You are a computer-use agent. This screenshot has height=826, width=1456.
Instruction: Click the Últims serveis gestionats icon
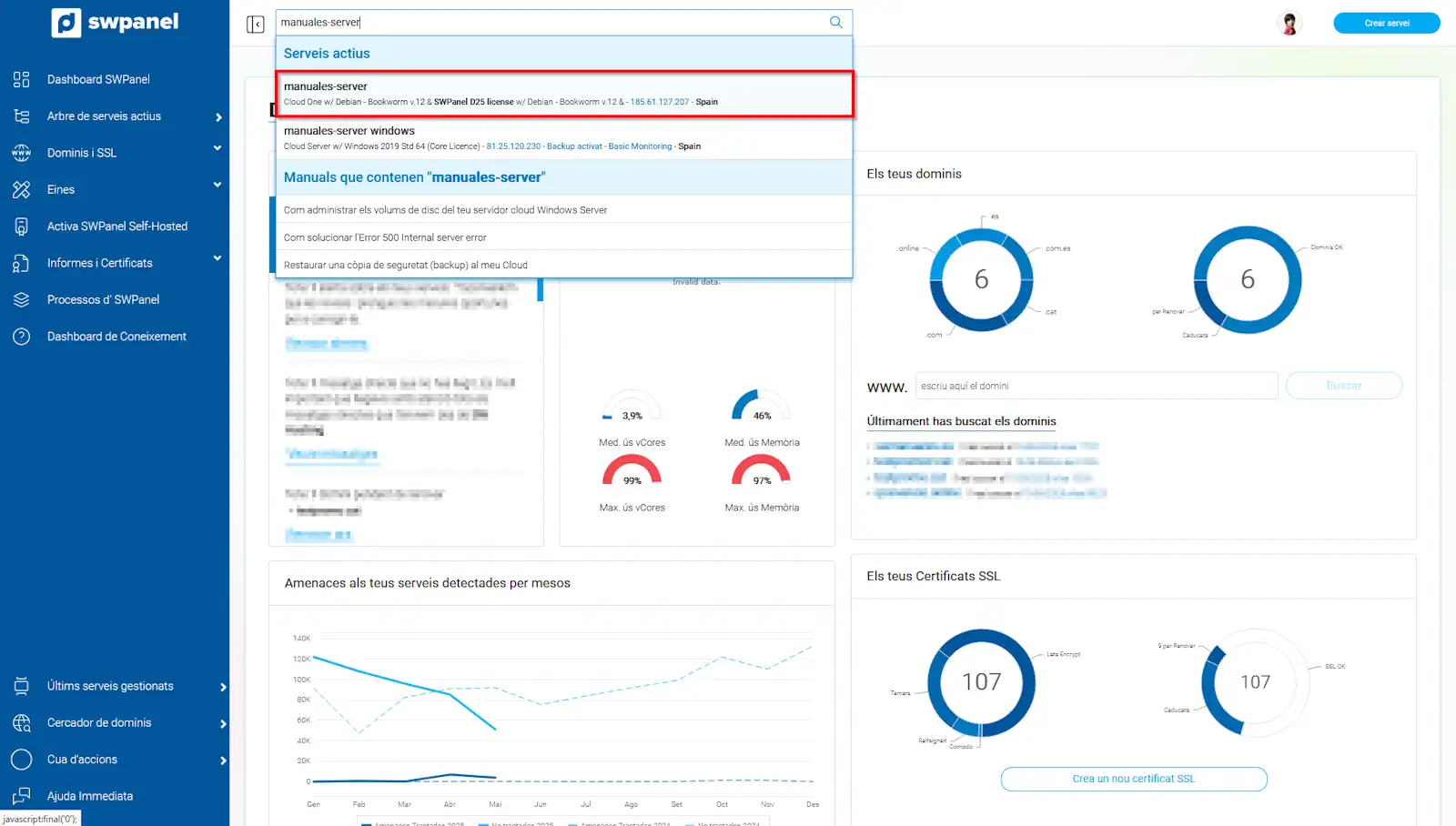point(22,686)
